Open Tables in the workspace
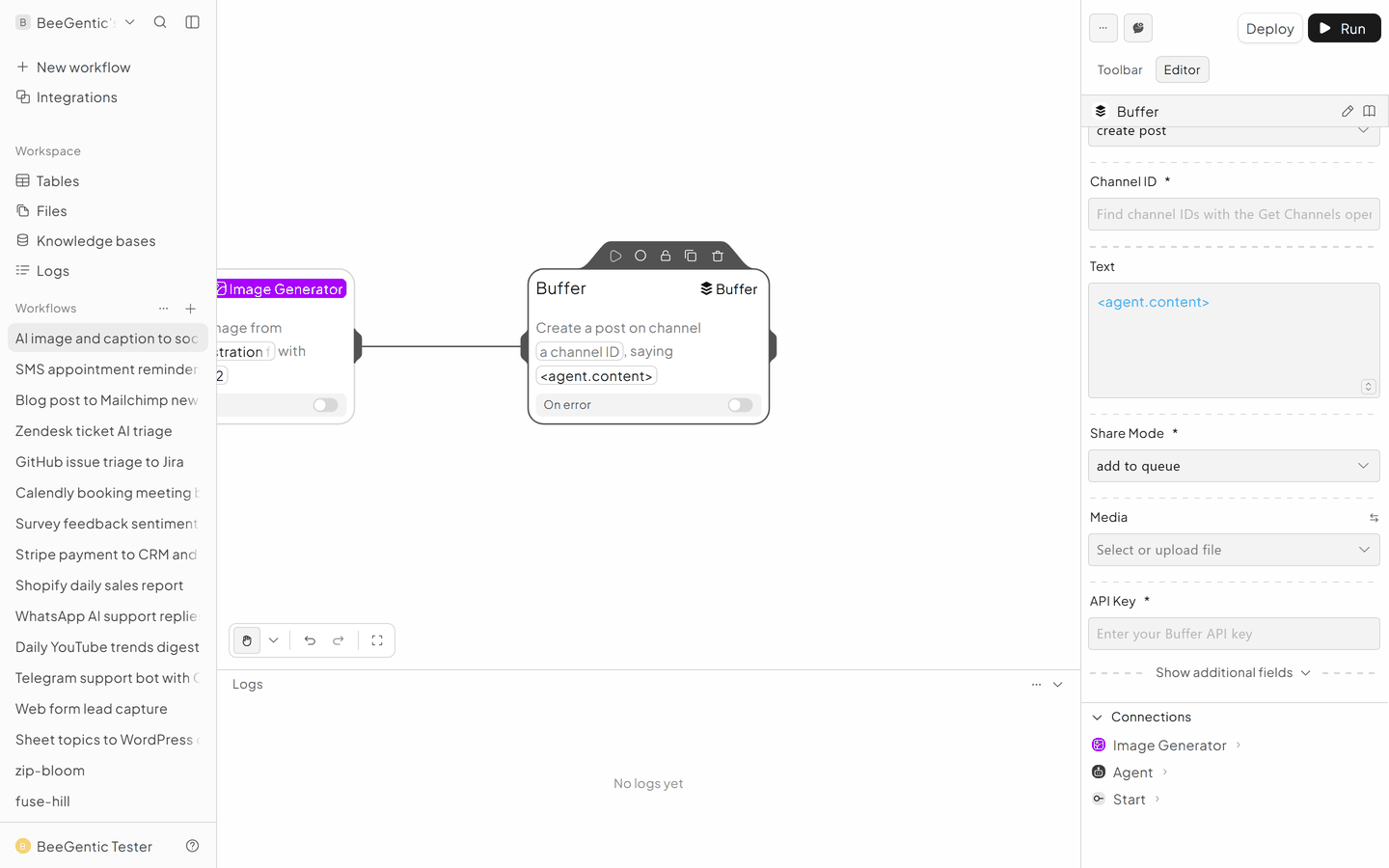Viewport: 1389px width, 868px height. [108, 181]
